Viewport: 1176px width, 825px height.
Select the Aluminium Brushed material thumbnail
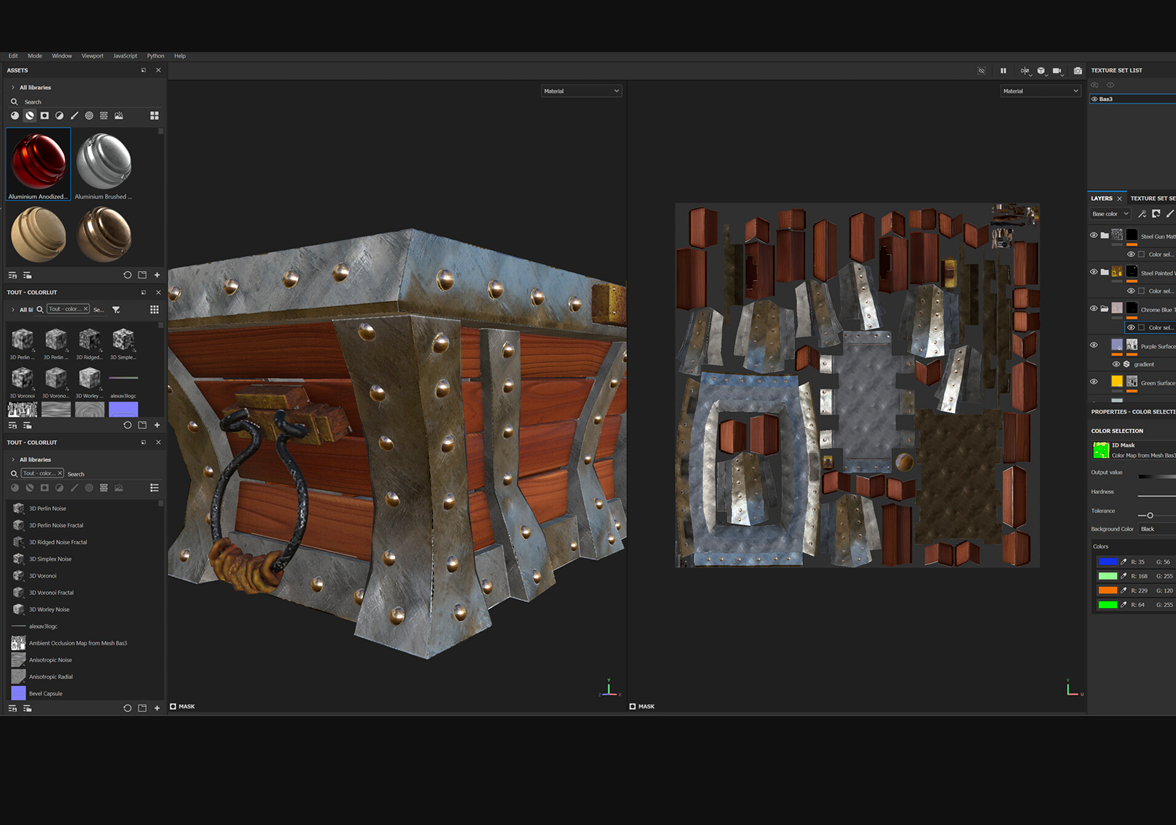(104, 160)
